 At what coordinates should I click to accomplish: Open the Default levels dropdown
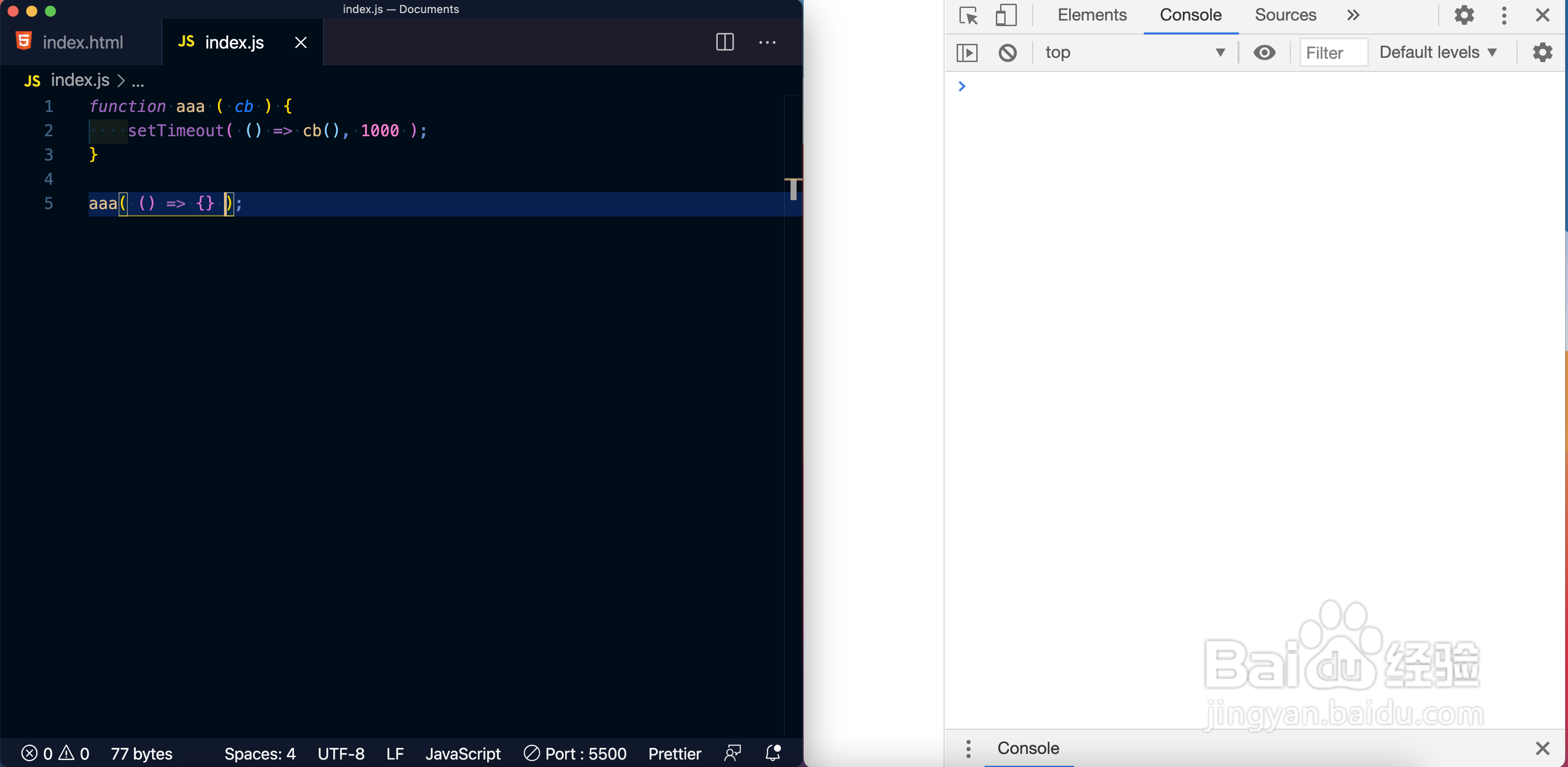click(1438, 53)
